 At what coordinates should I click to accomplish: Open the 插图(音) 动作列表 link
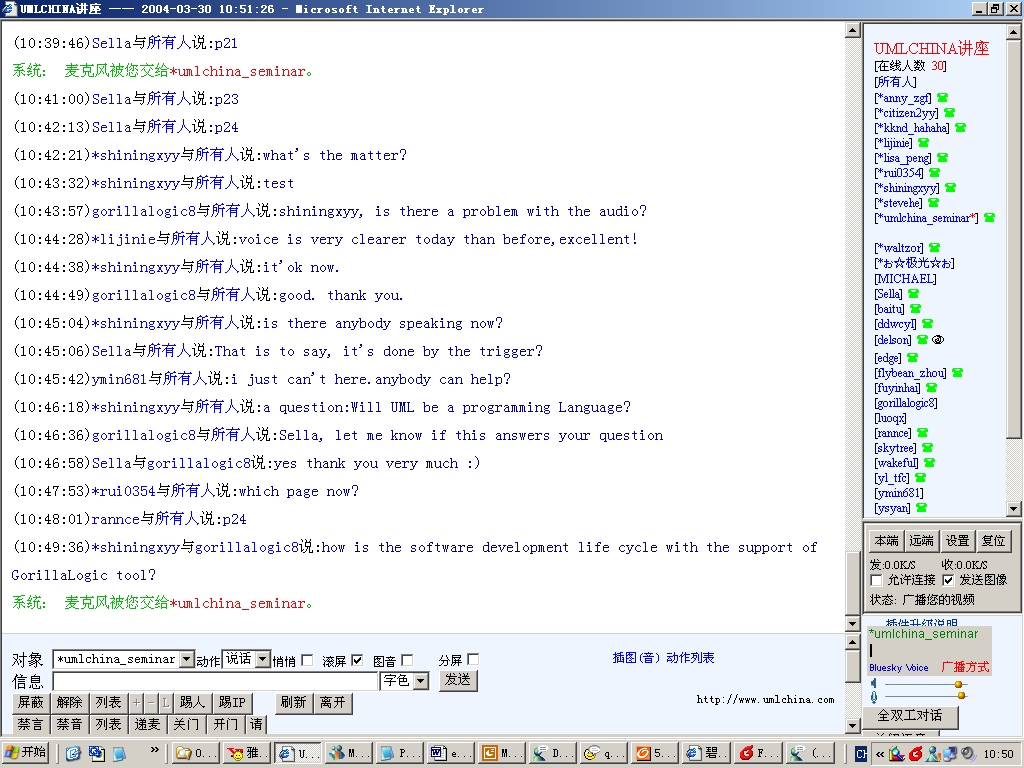[664, 658]
